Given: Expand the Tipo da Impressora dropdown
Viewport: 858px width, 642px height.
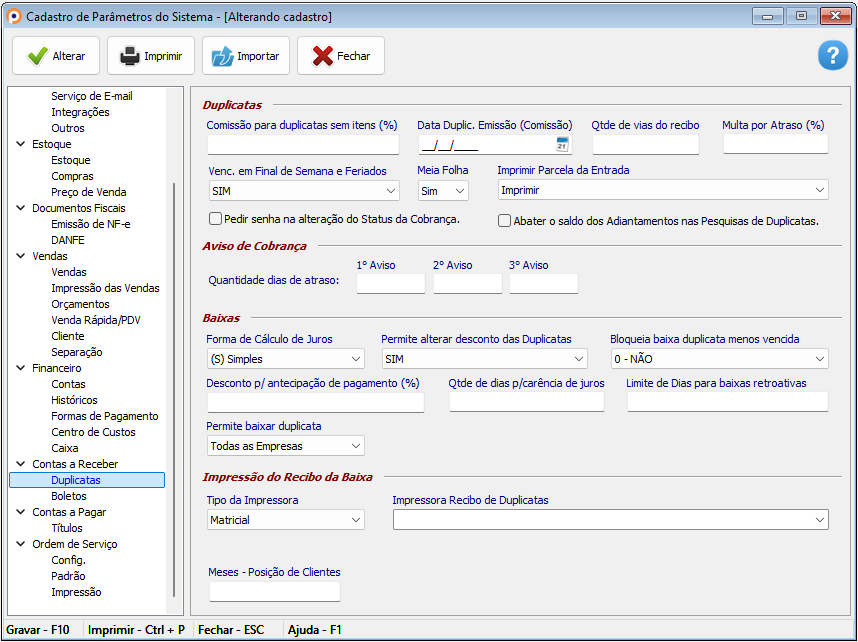Looking at the screenshot, I should tap(356, 520).
